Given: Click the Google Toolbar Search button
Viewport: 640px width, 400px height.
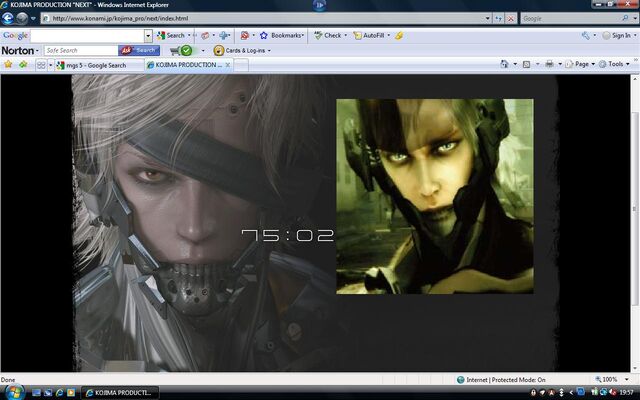Looking at the screenshot, I should [x=171, y=36].
